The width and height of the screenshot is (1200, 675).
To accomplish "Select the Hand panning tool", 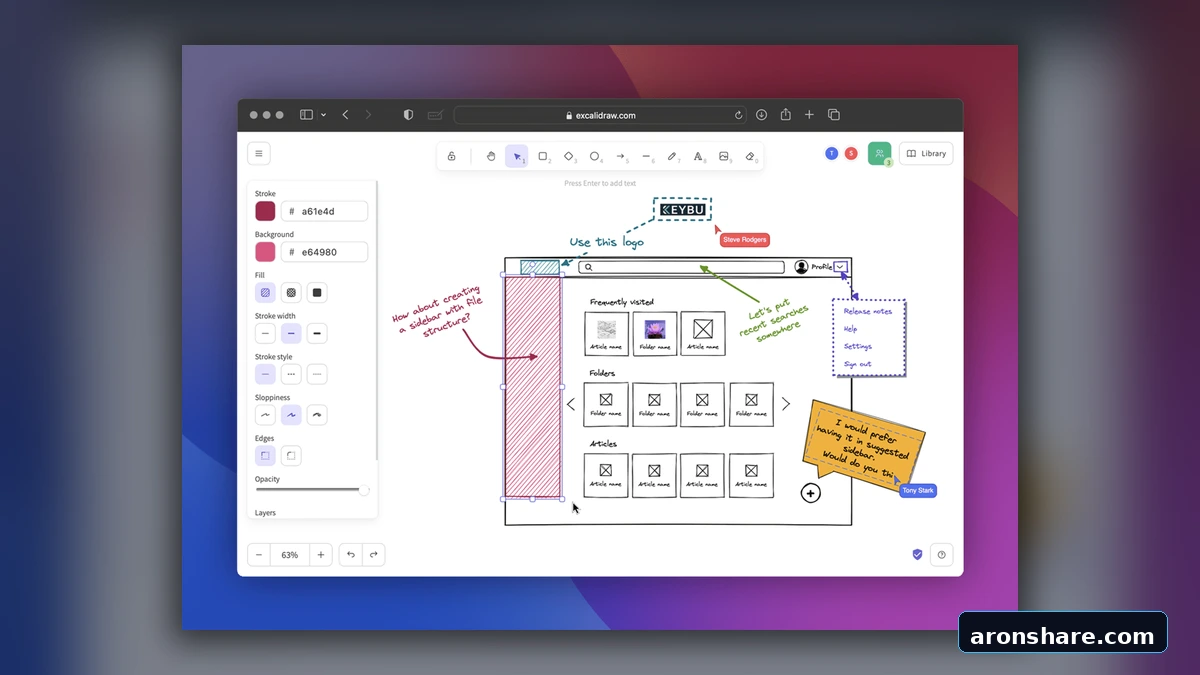I will point(491,156).
